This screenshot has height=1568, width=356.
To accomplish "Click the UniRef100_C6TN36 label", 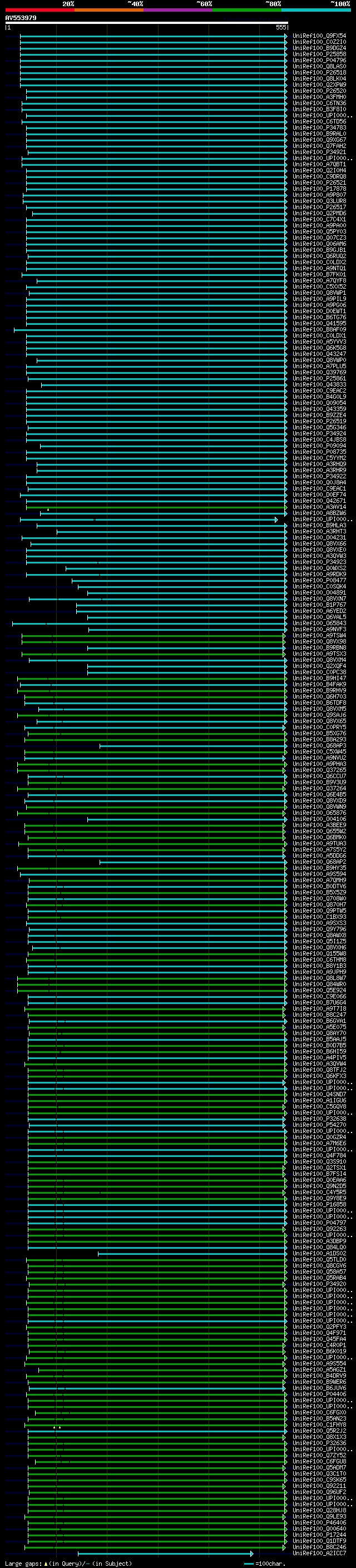I will [x=319, y=103].
